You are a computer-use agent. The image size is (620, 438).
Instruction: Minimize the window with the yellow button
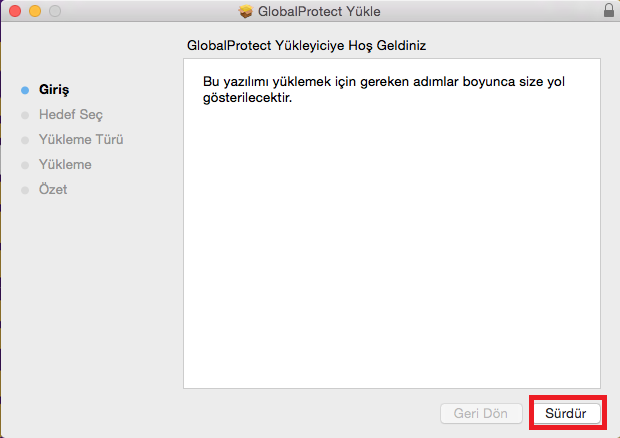(35, 11)
